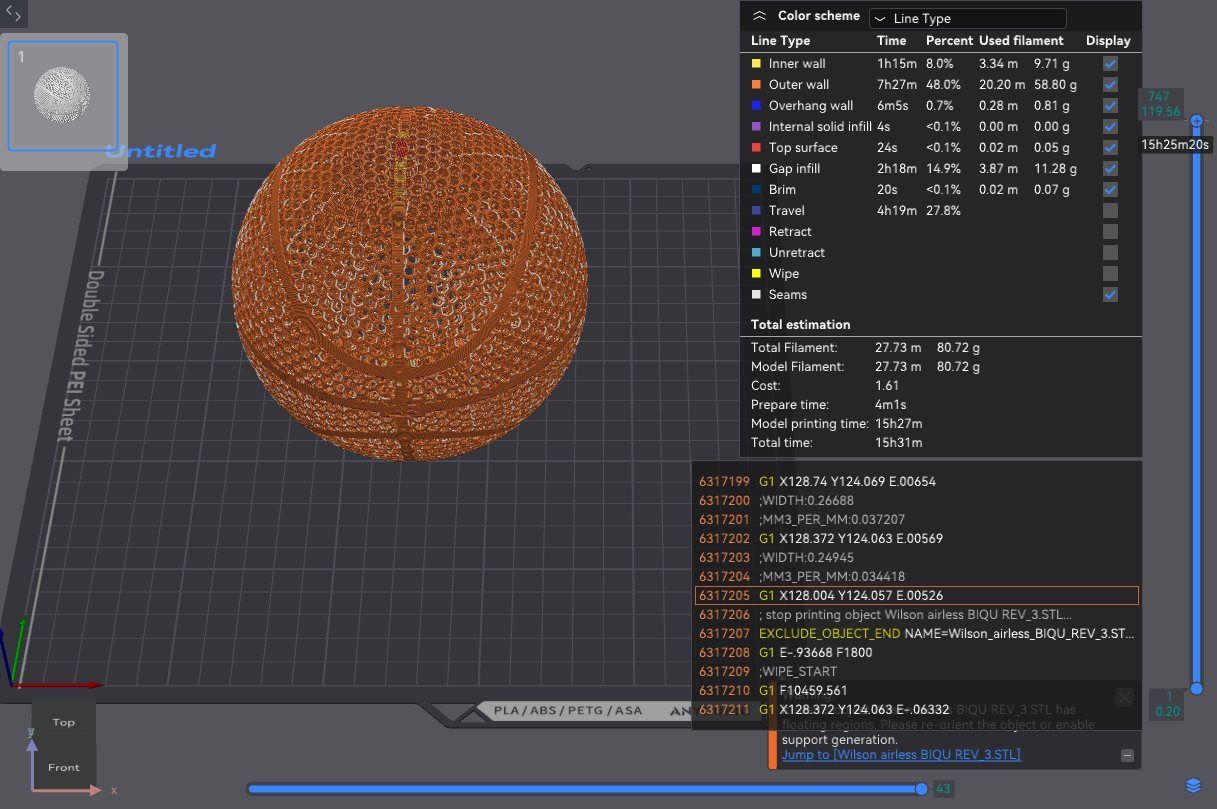Click the Travel dark blue swatch
The width and height of the screenshot is (1217, 809).
click(756, 210)
